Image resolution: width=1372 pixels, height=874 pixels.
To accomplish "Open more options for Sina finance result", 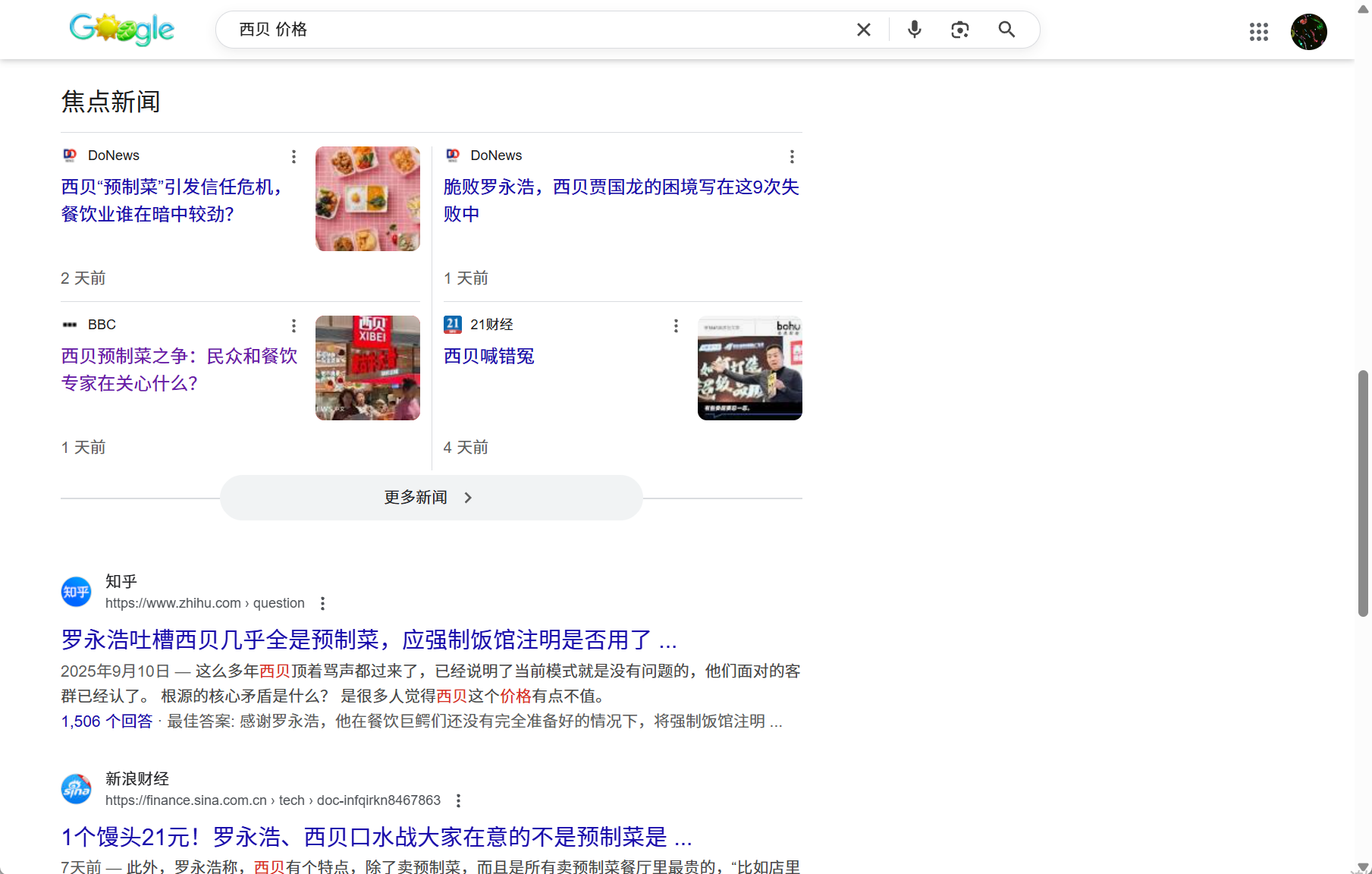I will click(458, 800).
